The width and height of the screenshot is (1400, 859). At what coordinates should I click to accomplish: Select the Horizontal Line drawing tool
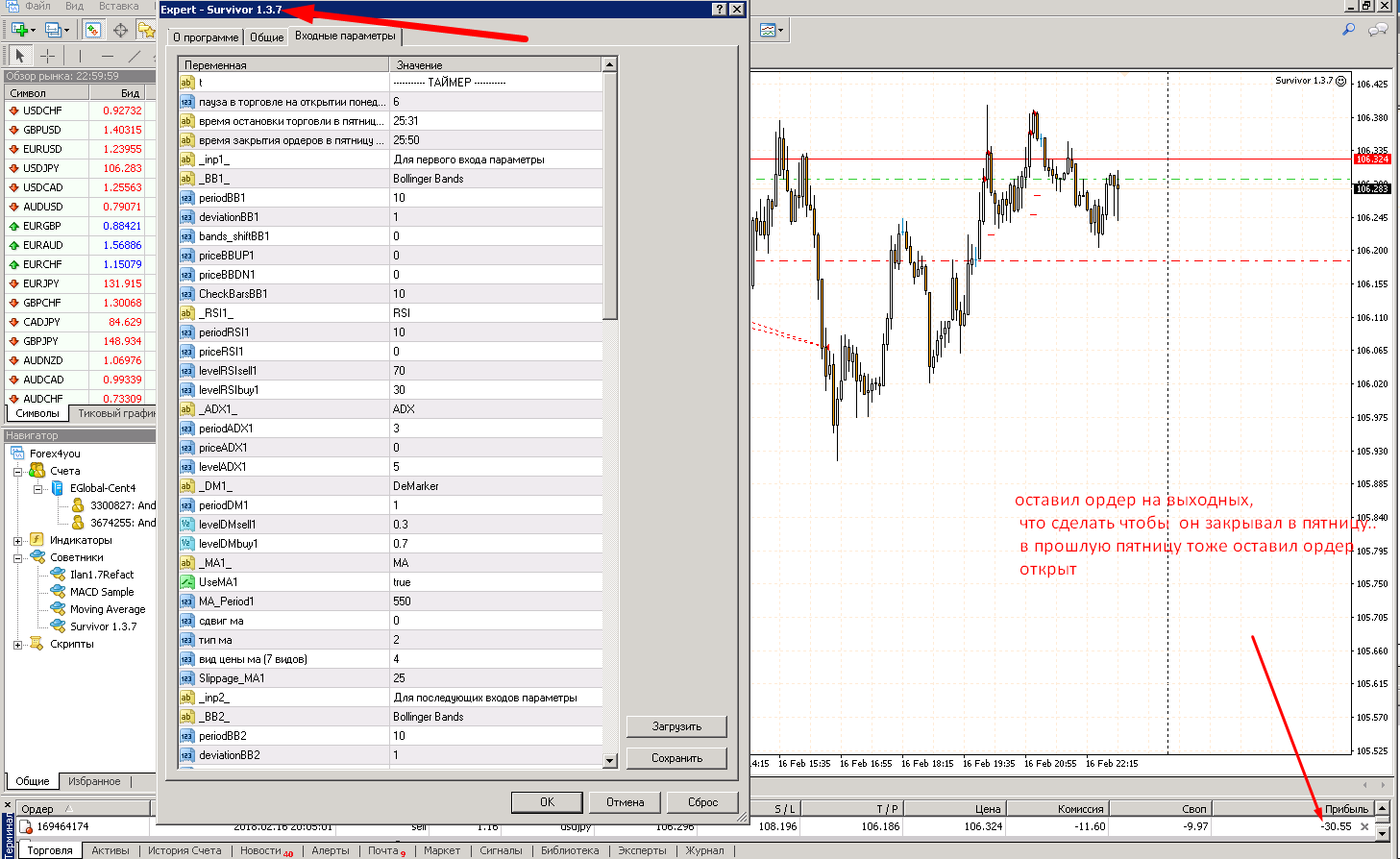pyautogui.click(x=107, y=56)
